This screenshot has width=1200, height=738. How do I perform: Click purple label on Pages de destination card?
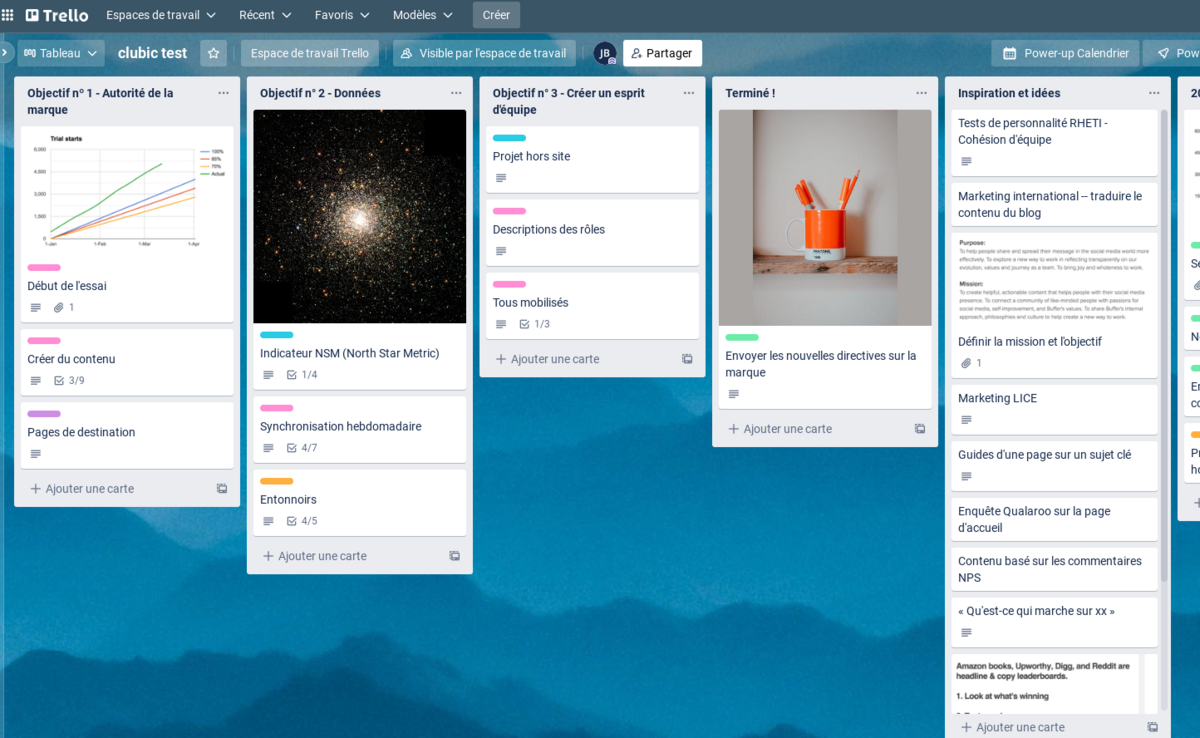tap(44, 414)
